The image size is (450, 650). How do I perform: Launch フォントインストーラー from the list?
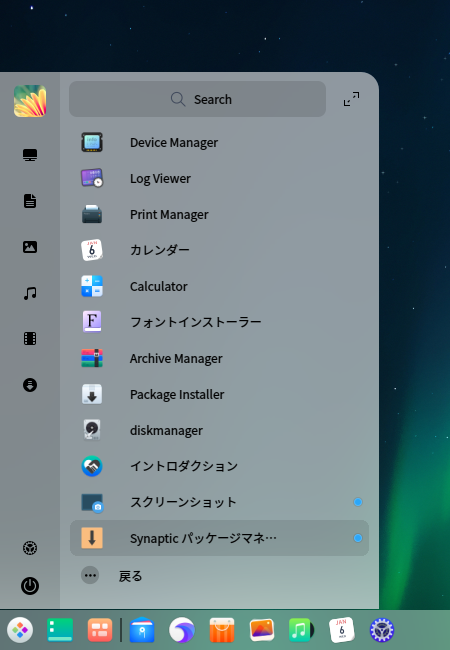(219, 322)
